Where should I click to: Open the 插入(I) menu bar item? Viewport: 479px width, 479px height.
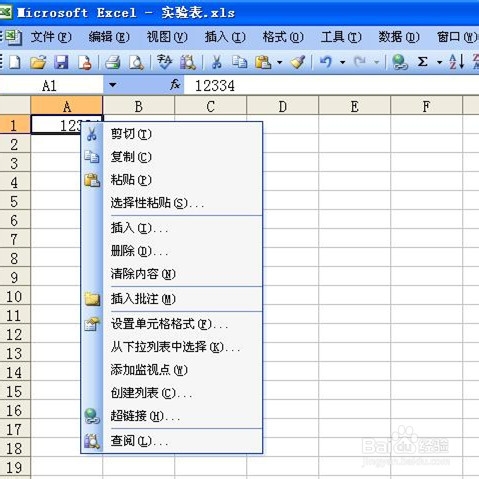click(225, 37)
